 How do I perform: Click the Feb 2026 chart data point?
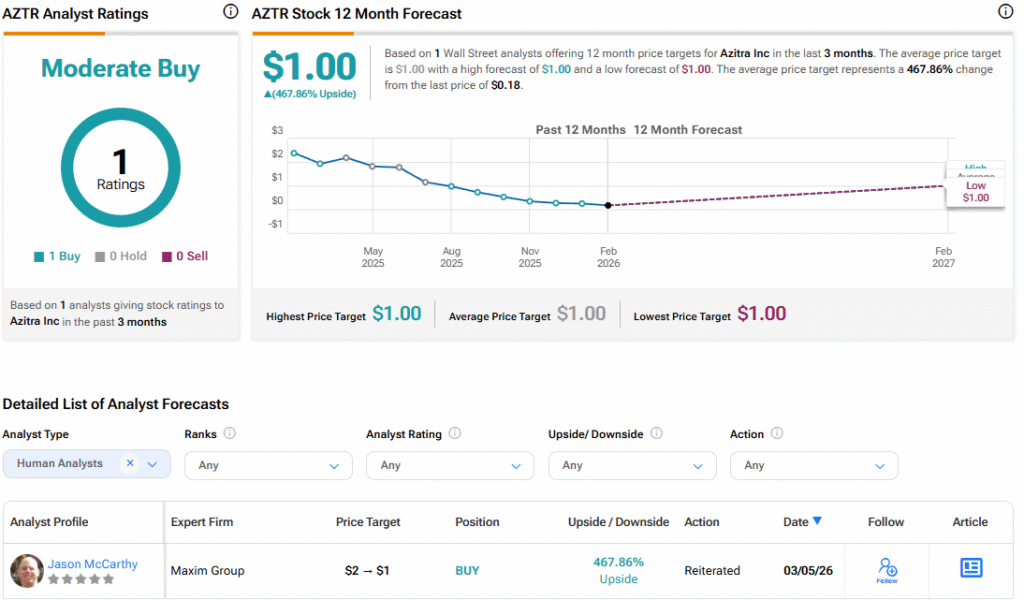click(x=608, y=205)
